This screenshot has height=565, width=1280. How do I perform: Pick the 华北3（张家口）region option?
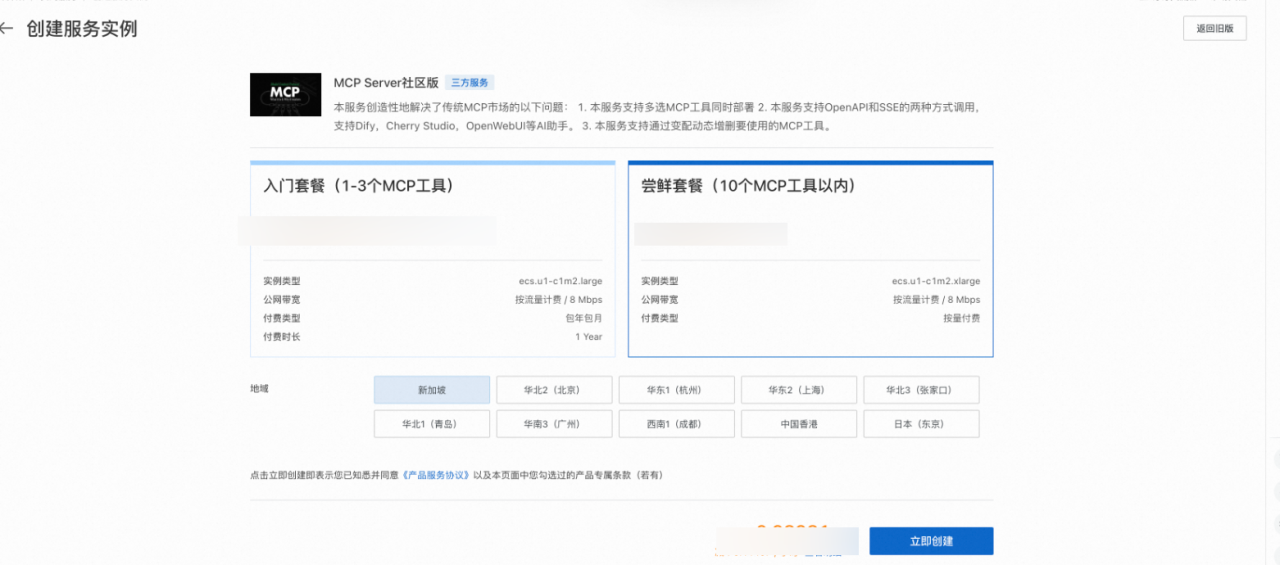click(x=920, y=390)
